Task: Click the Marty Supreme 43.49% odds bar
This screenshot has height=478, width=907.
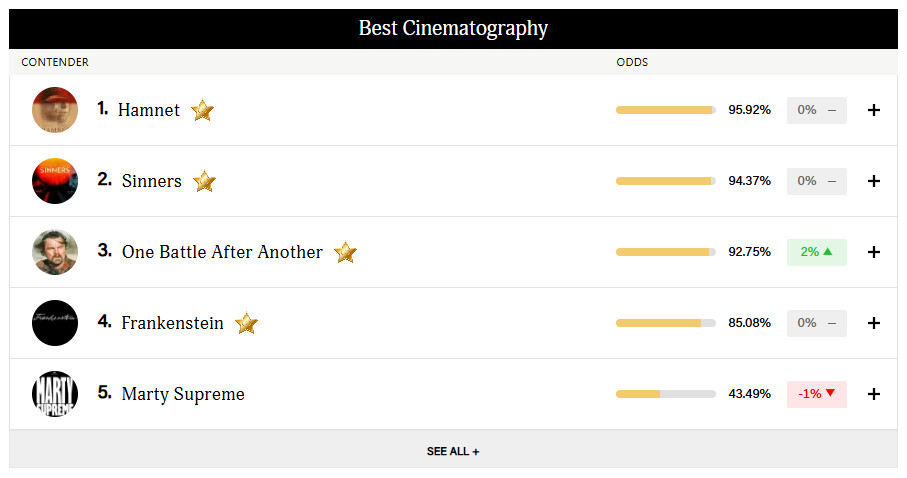Action: tap(666, 394)
